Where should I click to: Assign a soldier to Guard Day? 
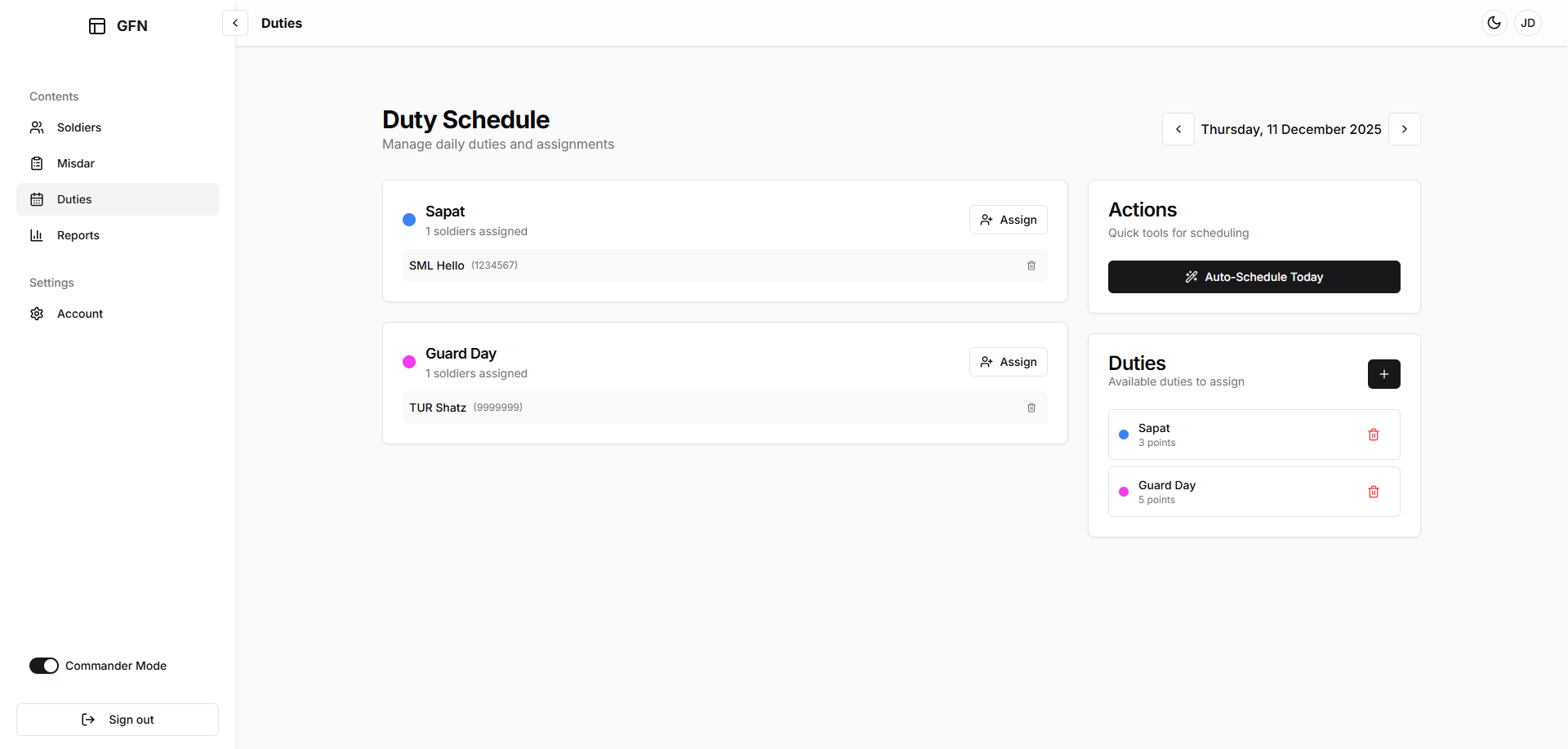tap(1009, 362)
